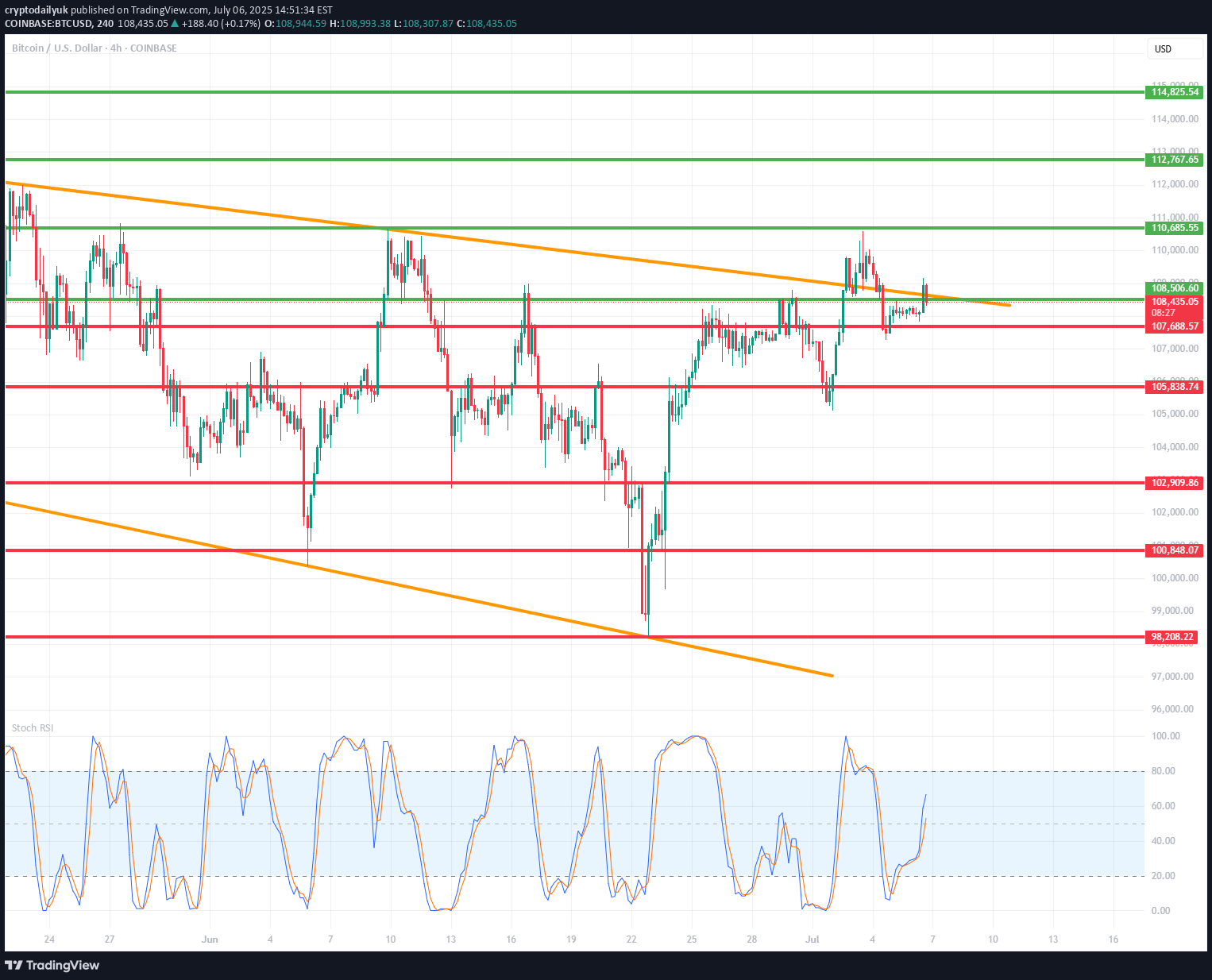The width and height of the screenshot is (1212, 980).
Task: Click the 107,688.57 red price label
Action: coord(1175,326)
